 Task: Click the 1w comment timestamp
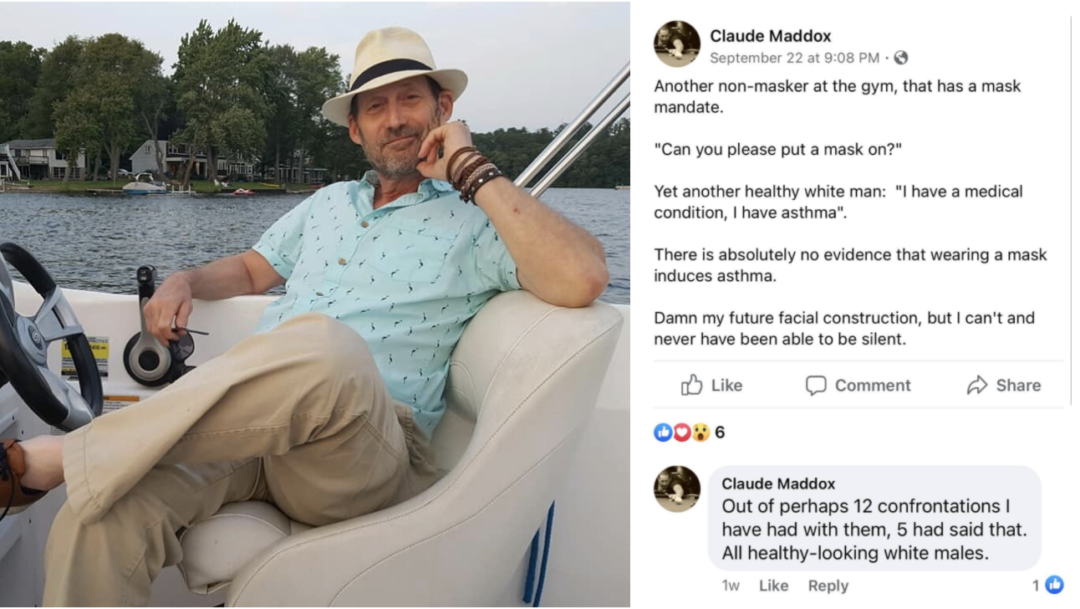(x=731, y=586)
